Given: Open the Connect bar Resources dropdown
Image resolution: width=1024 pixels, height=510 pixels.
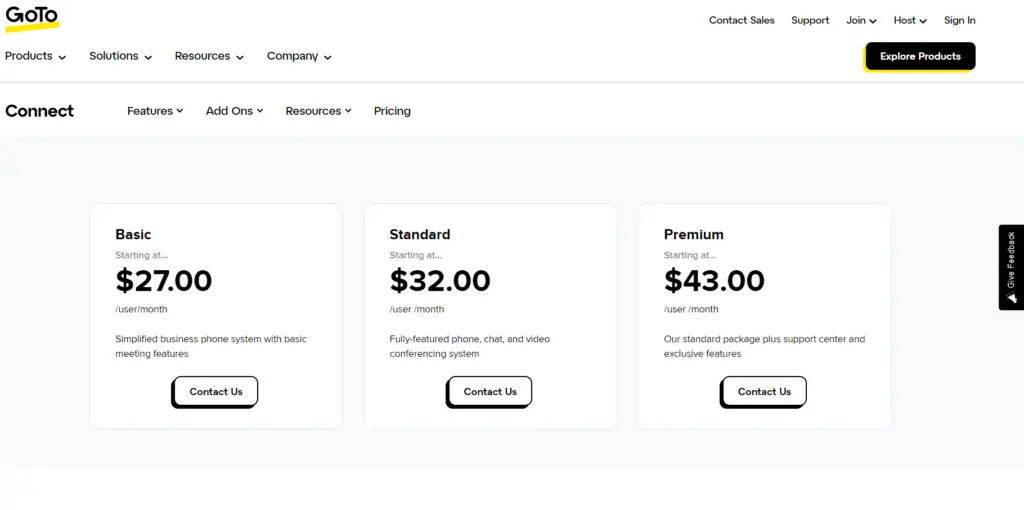Looking at the screenshot, I should point(318,111).
